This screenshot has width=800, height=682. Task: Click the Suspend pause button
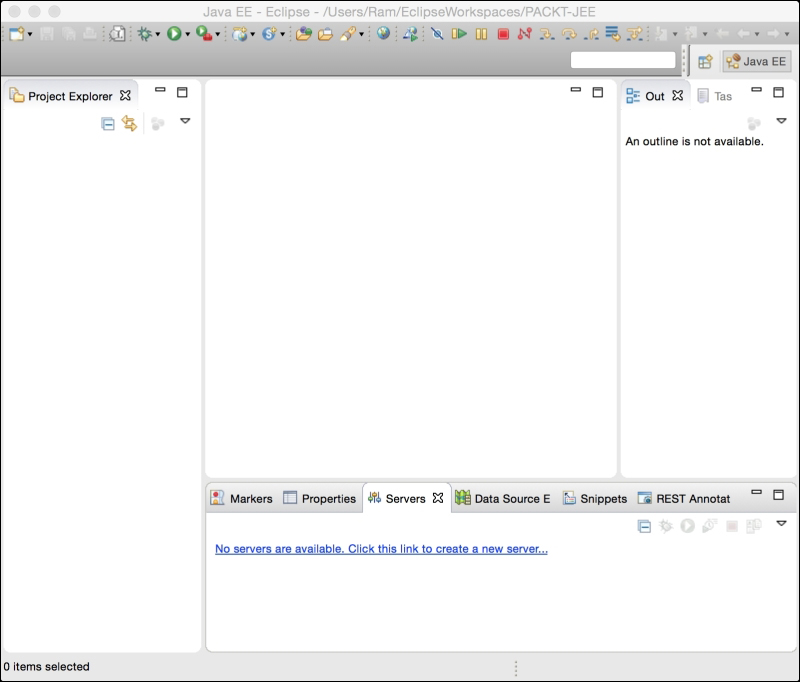click(x=481, y=34)
